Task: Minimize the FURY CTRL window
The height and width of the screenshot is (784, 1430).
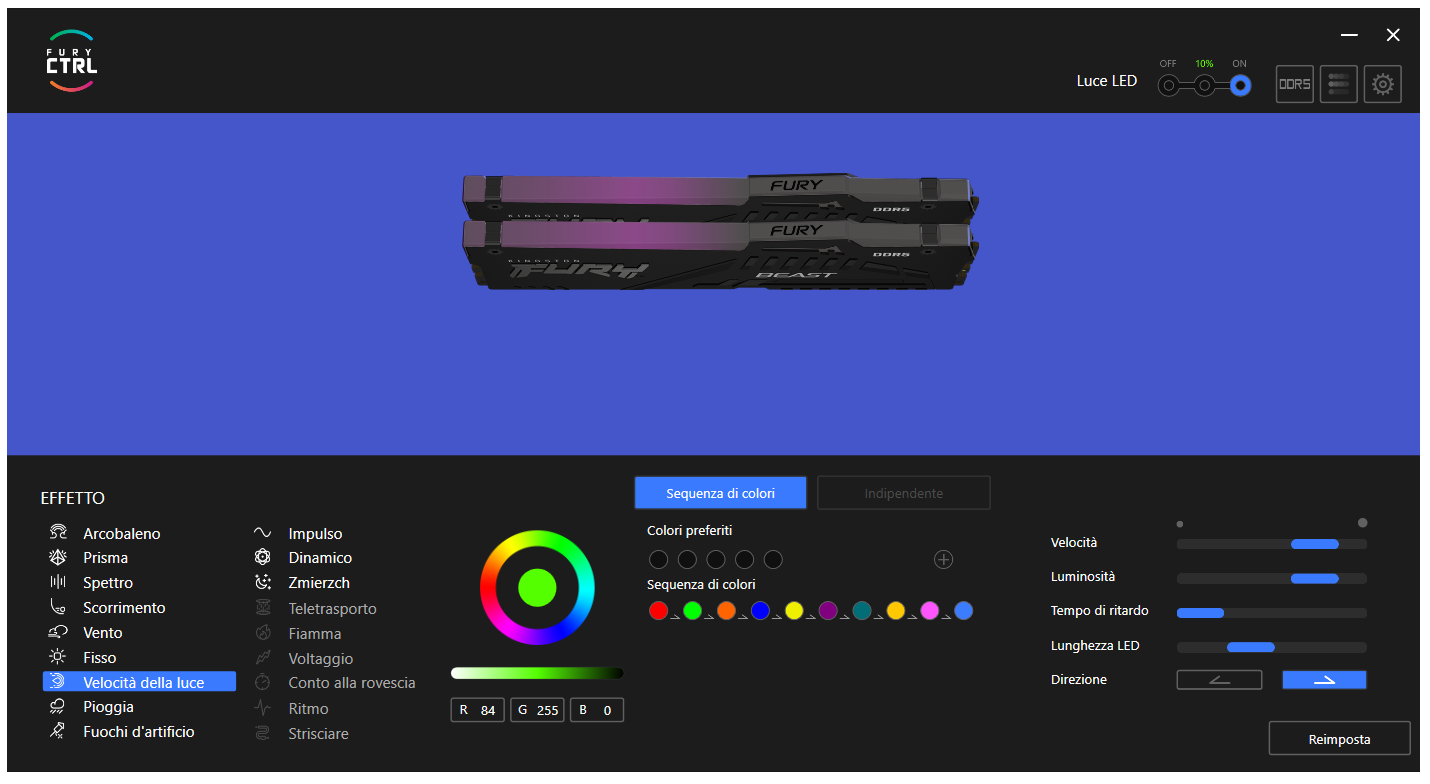Action: [1349, 35]
